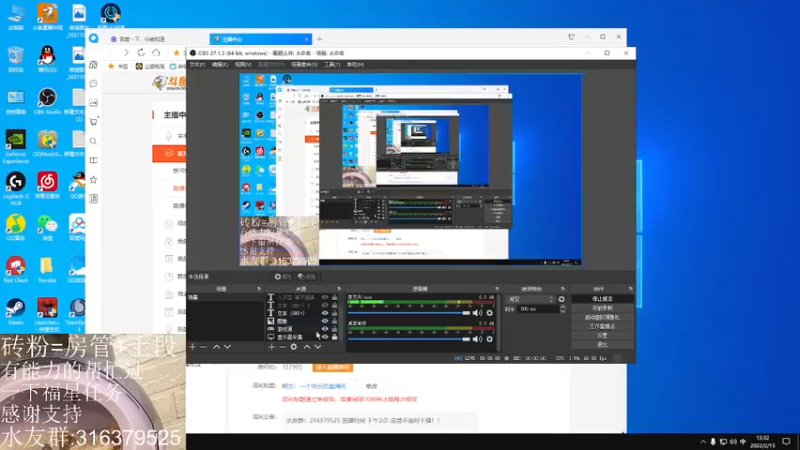Move the scene down in Scenes panel

point(228,347)
